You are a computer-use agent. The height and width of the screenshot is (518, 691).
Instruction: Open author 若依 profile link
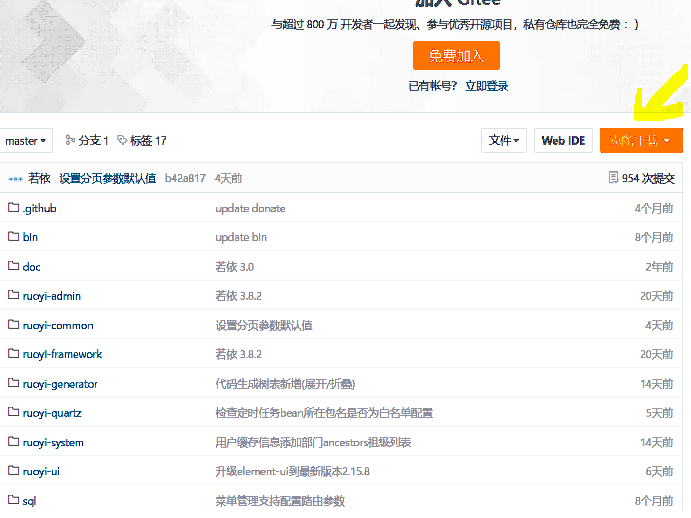click(x=39, y=178)
